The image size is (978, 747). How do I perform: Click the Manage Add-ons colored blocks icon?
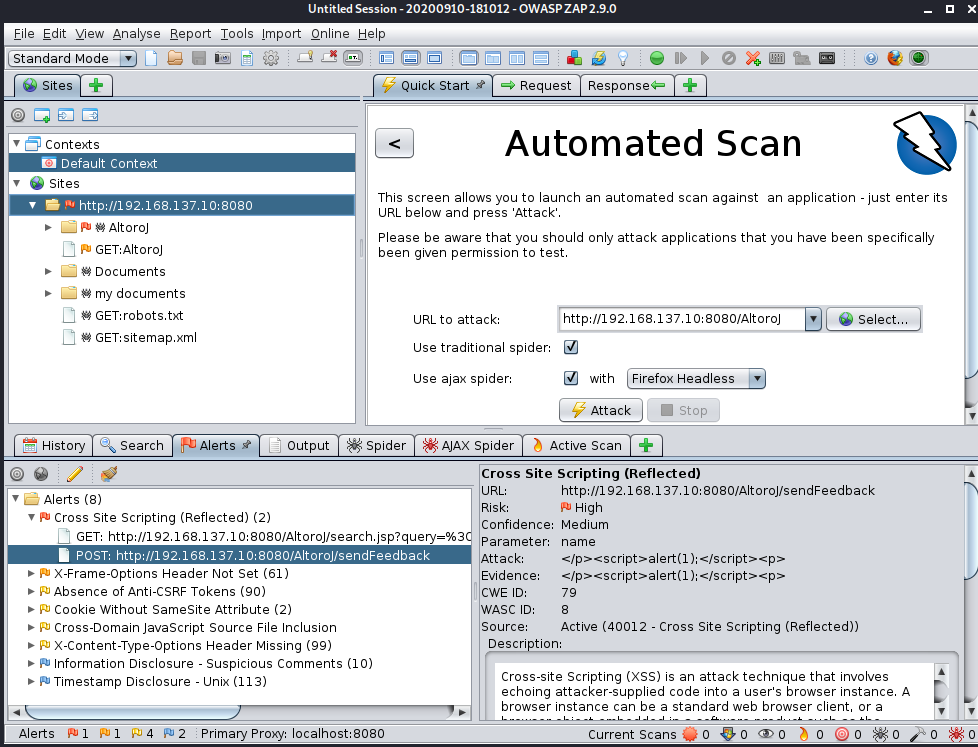click(x=574, y=58)
